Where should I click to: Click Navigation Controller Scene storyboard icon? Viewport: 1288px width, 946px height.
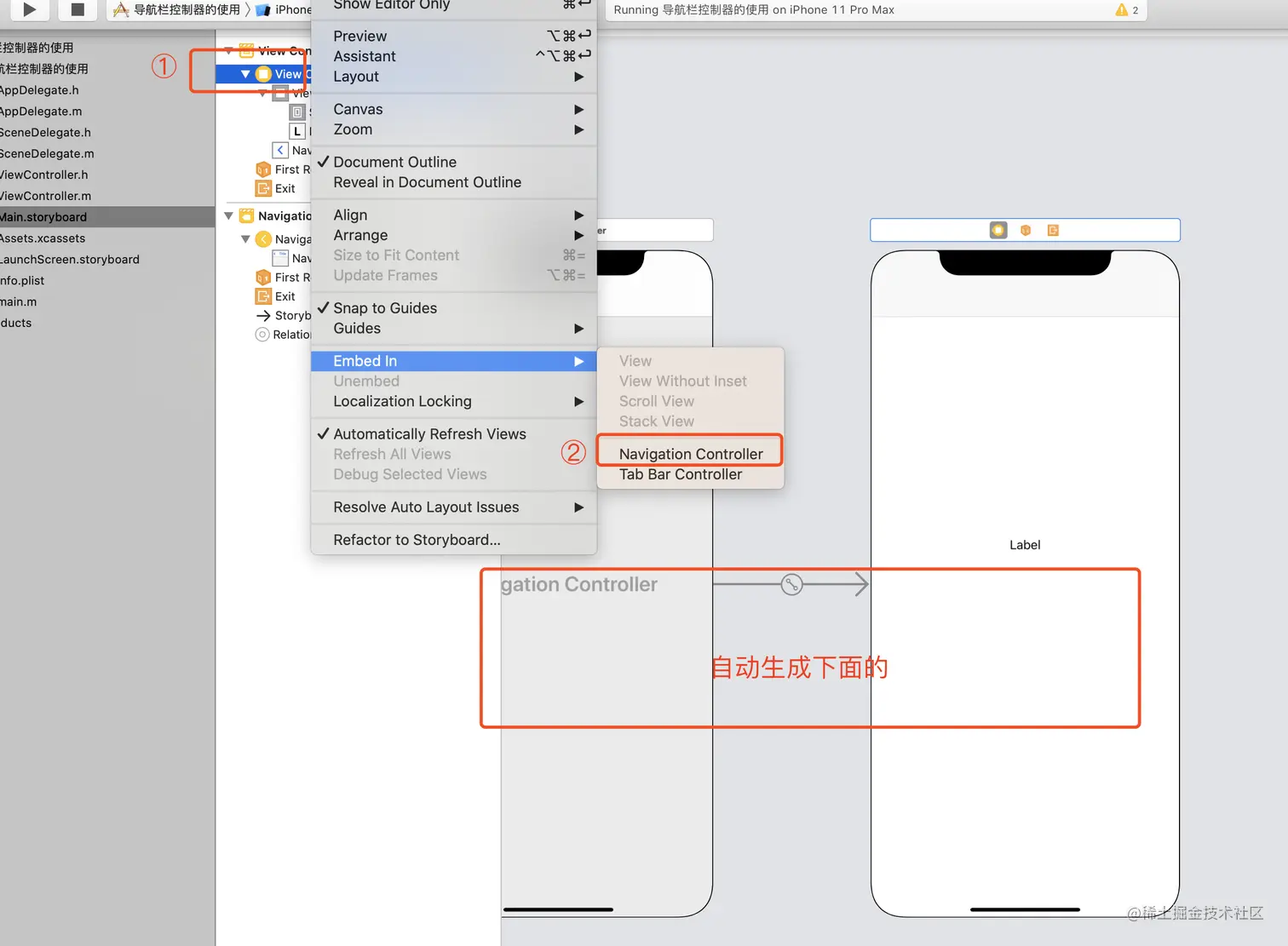pos(246,215)
